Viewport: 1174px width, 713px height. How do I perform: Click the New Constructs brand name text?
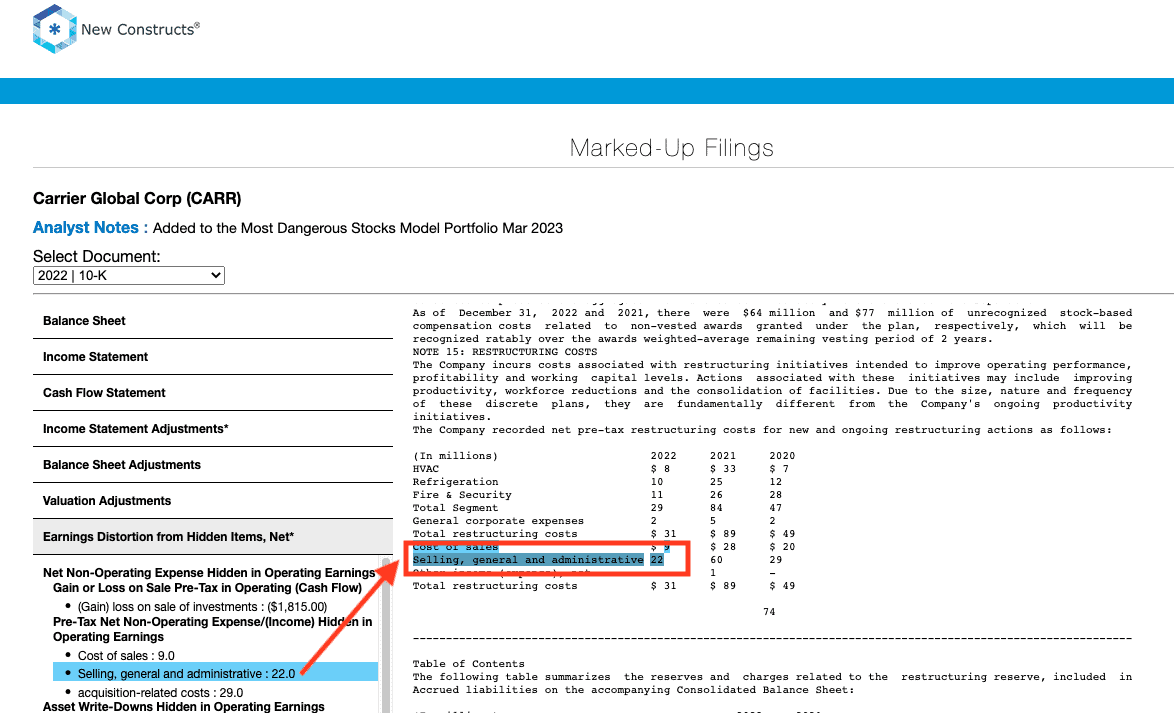(x=140, y=29)
